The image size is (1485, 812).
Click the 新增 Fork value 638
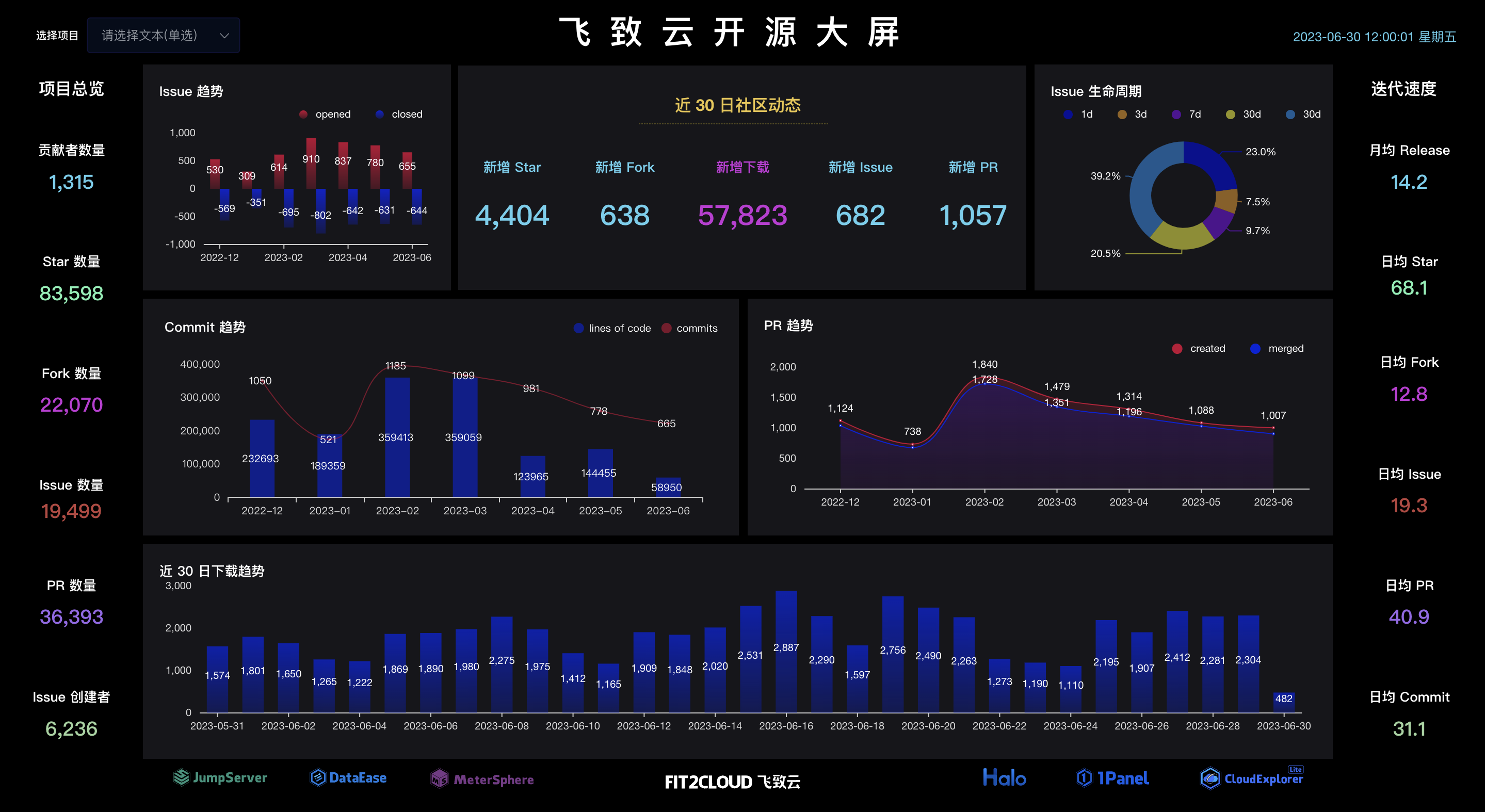pyautogui.click(x=625, y=215)
